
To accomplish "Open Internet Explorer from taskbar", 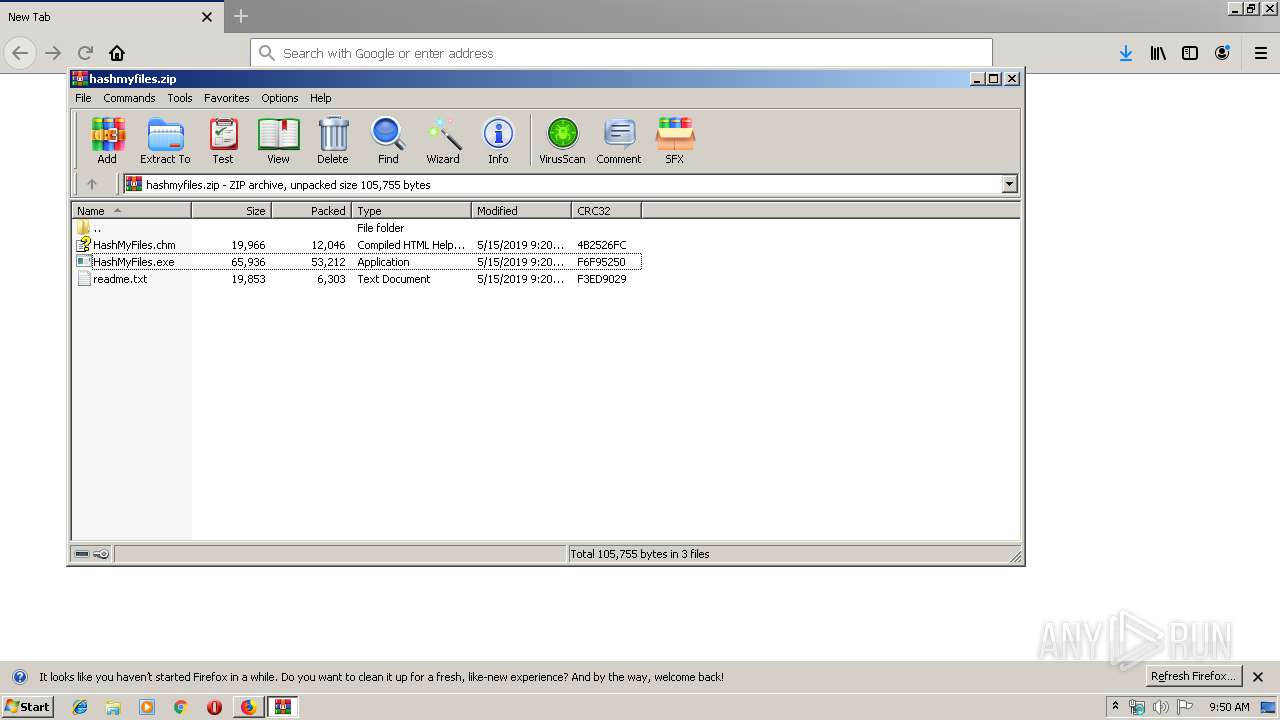I will pos(80,707).
